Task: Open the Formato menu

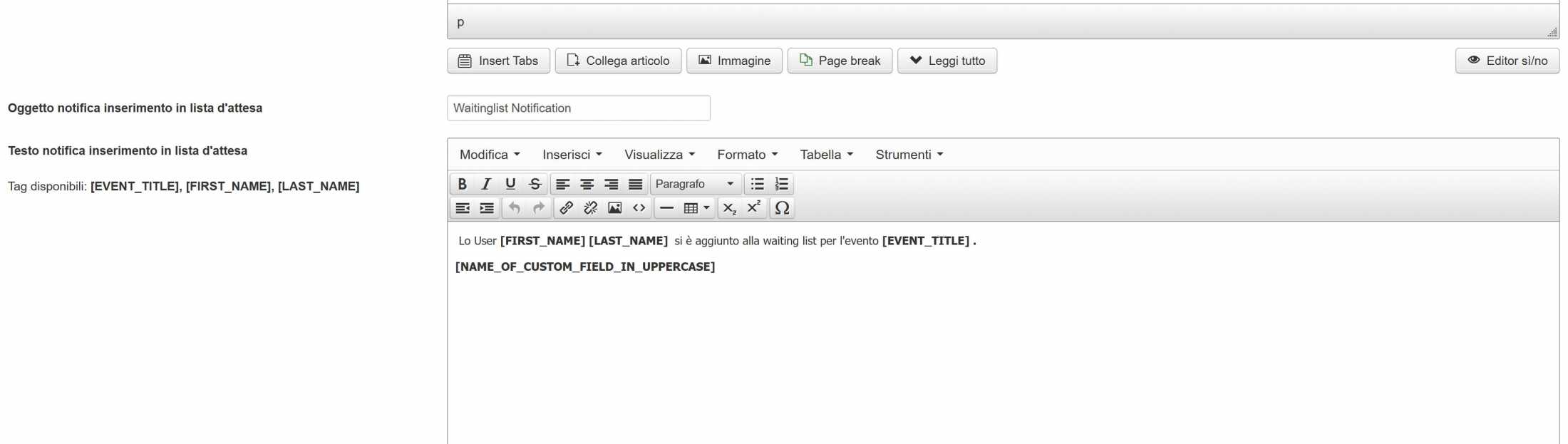Action: (x=747, y=155)
